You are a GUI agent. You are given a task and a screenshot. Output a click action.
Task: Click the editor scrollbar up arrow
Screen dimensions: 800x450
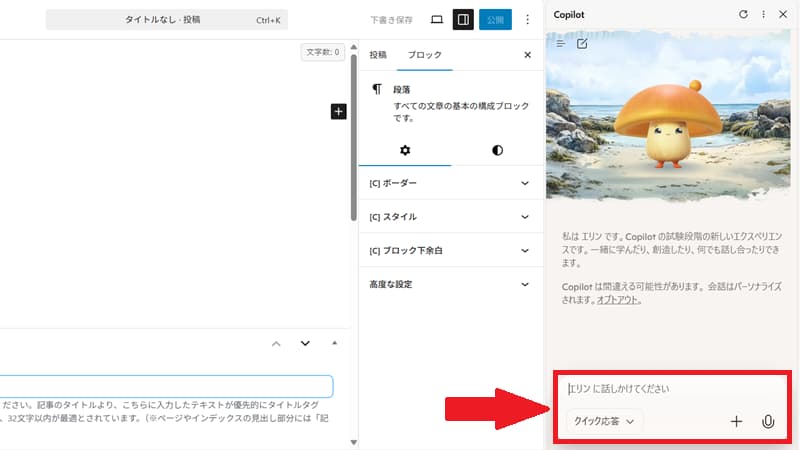pos(354,47)
